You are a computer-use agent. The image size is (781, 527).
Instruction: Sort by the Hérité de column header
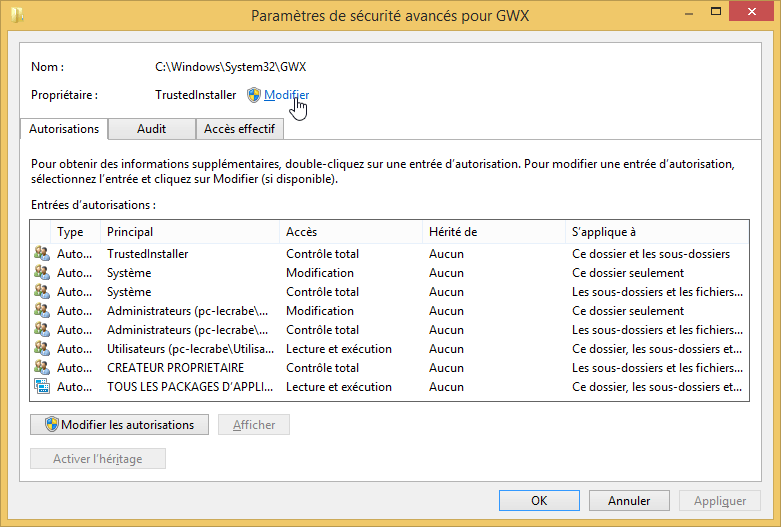pyautogui.click(x=494, y=232)
